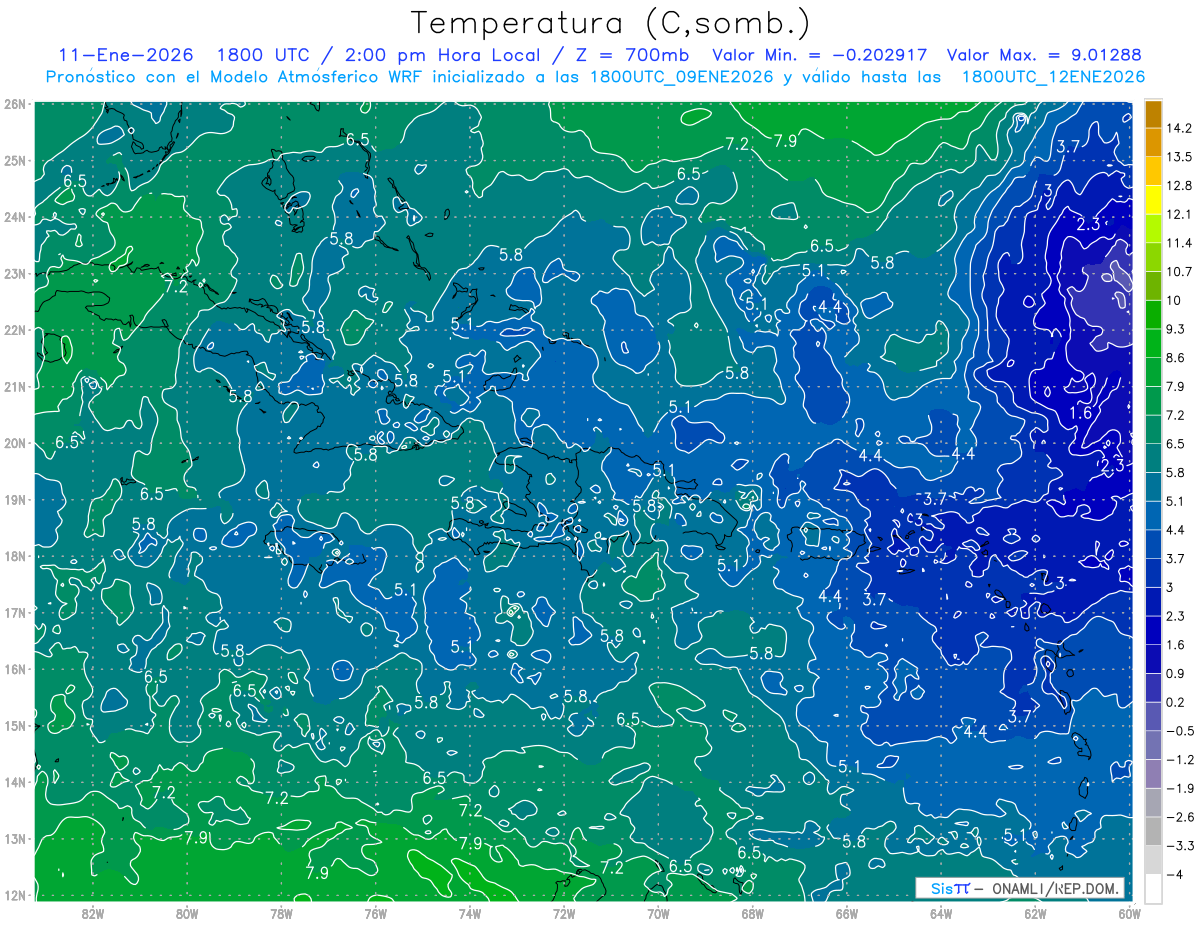Click the legend value "-0.5"
1200x927 pixels.
click(x=1179, y=731)
